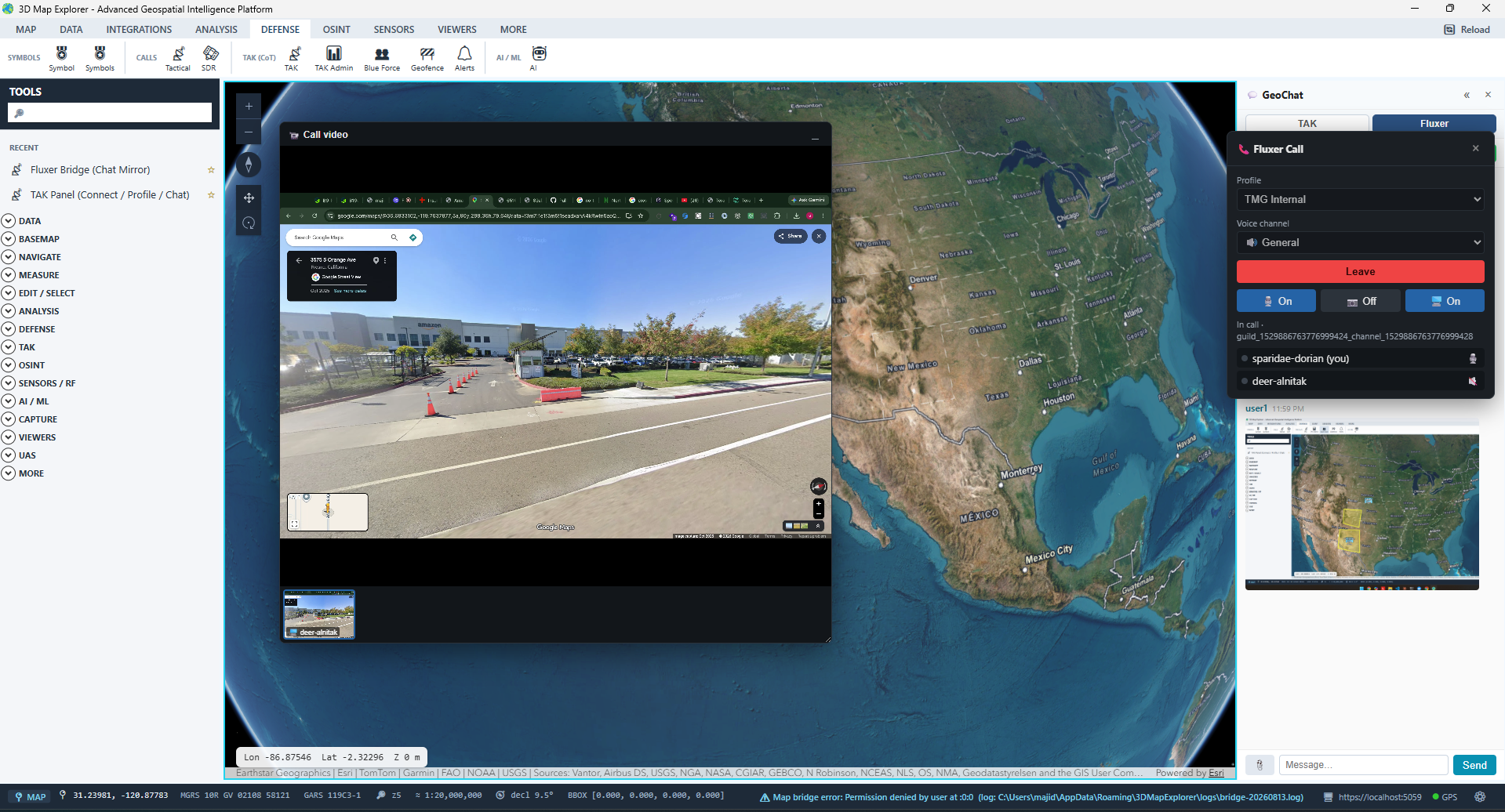Switch to the OSINT ribbon tab

click(x=336, y=30)
